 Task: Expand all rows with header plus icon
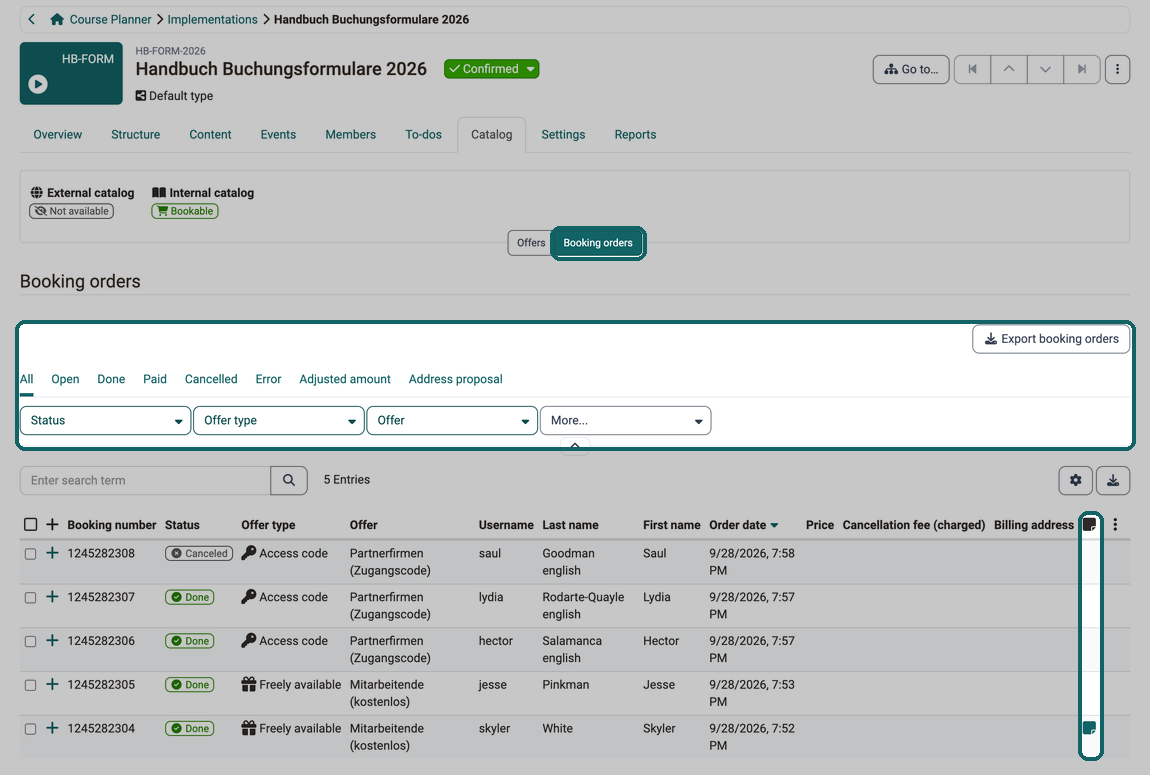pos(52,524)
